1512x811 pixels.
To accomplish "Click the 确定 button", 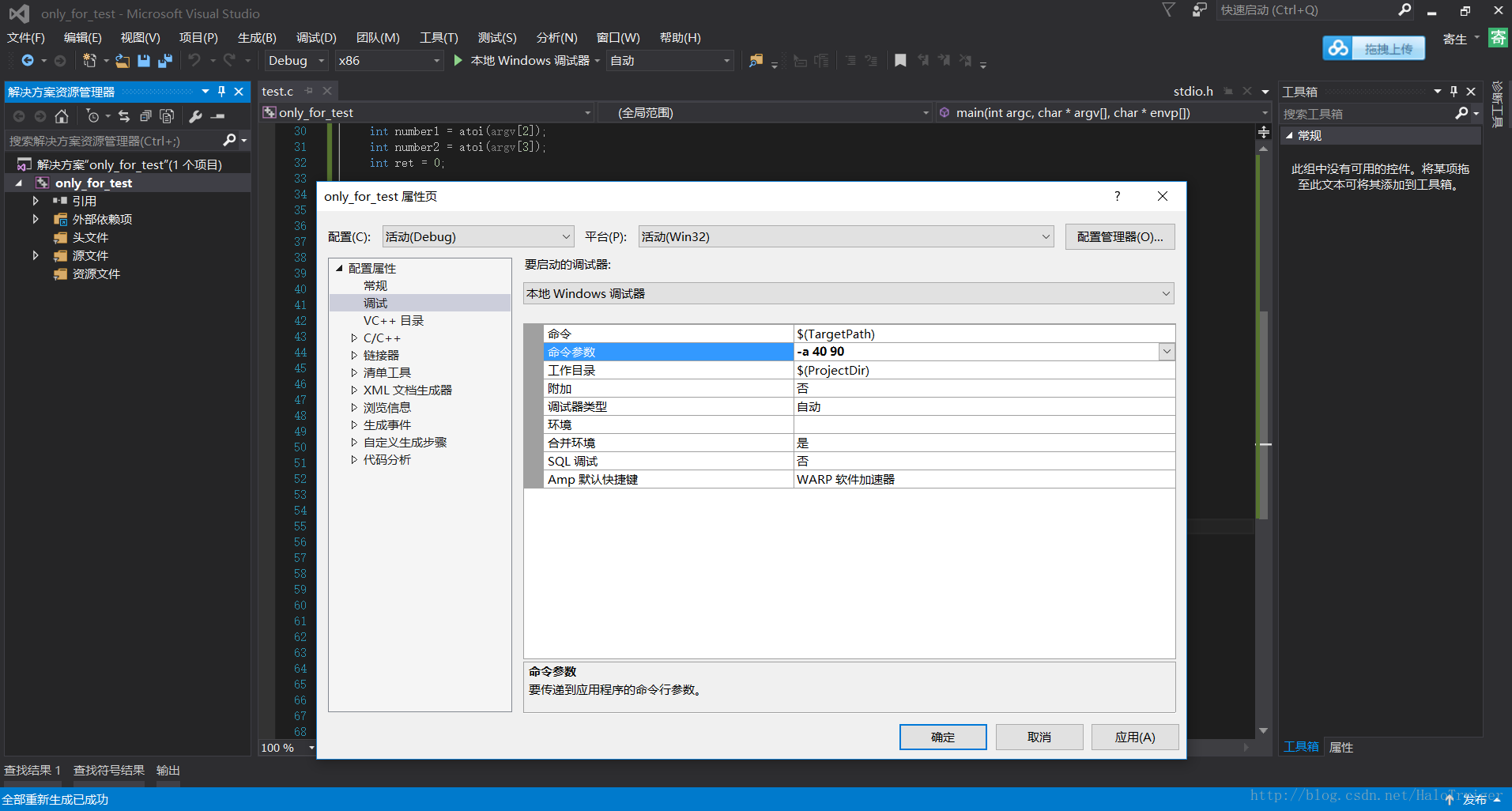I will pyautogui.click(x=943, y=737).
